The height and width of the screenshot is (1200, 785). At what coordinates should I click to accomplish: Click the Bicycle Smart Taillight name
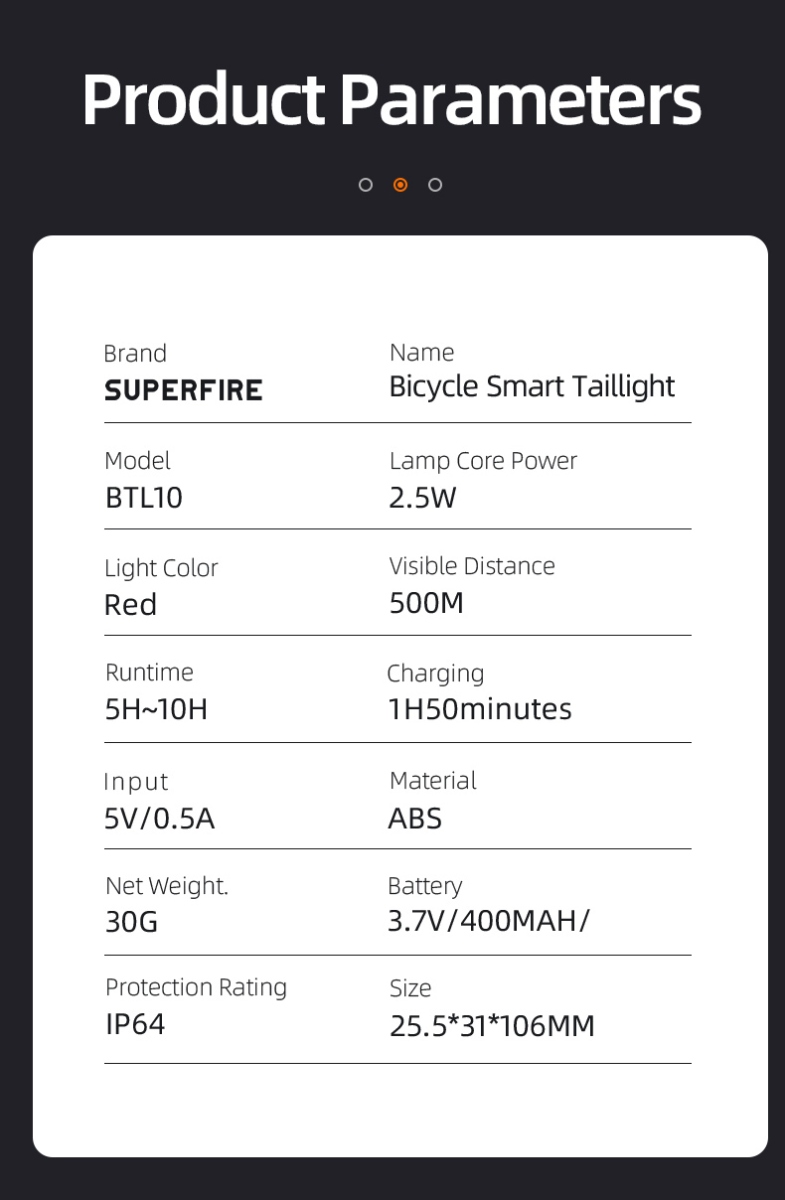[532, 388]
